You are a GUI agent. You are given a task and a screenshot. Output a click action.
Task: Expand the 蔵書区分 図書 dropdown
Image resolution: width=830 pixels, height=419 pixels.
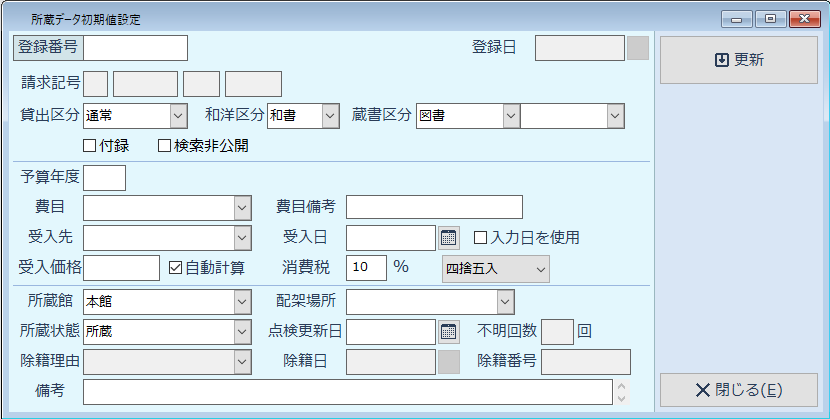tap(511, 116)
